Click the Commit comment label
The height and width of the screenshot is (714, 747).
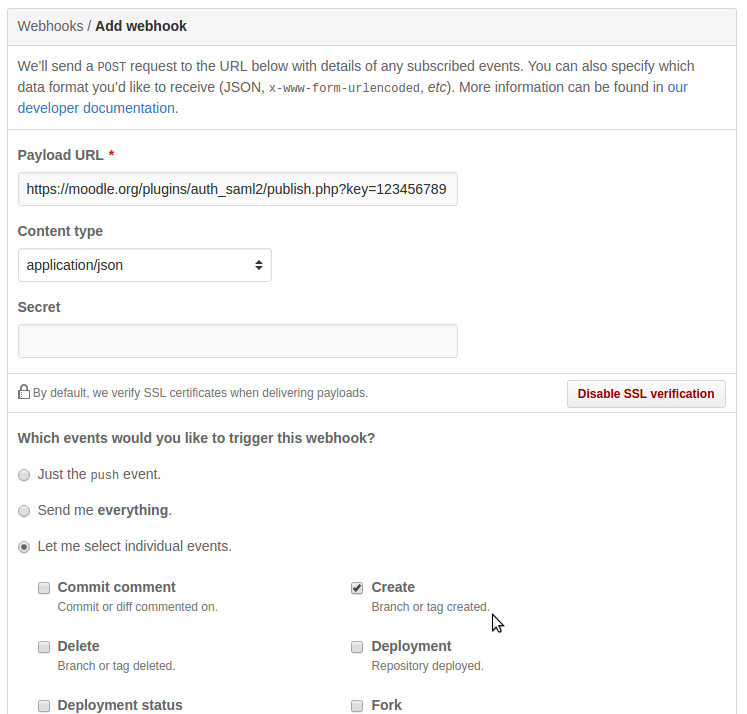(117, 587)
